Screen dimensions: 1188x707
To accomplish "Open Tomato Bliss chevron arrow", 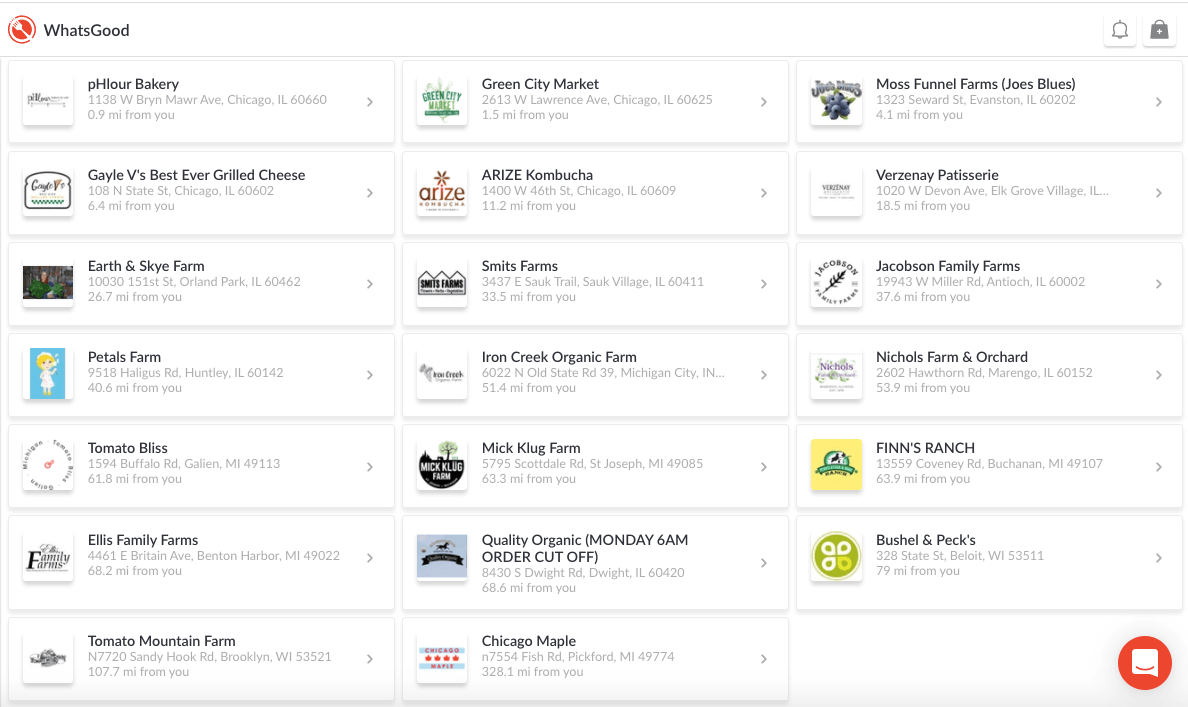I will [x=370, y=467].
